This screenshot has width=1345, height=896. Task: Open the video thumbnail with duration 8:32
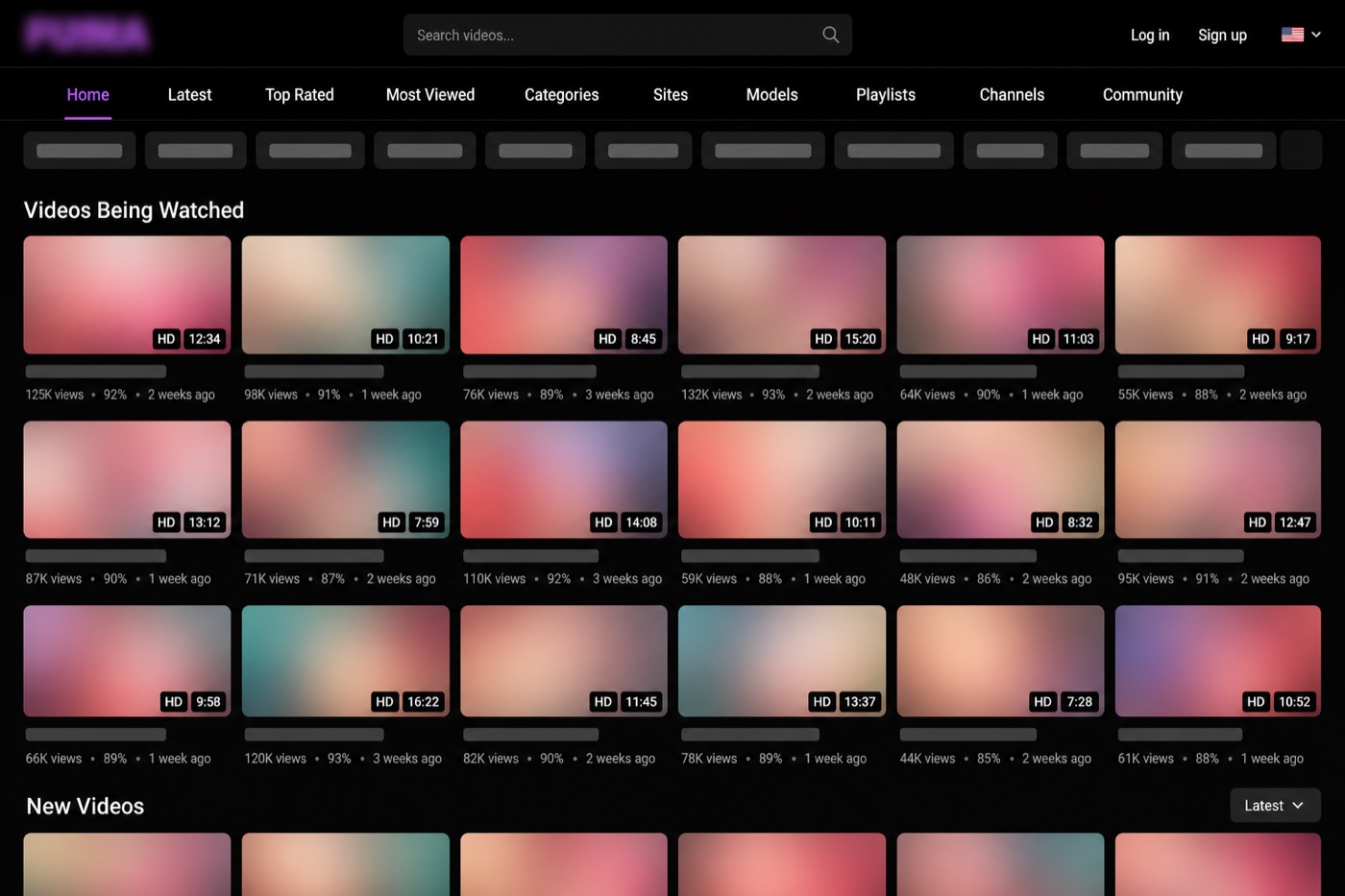coord(1000,479)
